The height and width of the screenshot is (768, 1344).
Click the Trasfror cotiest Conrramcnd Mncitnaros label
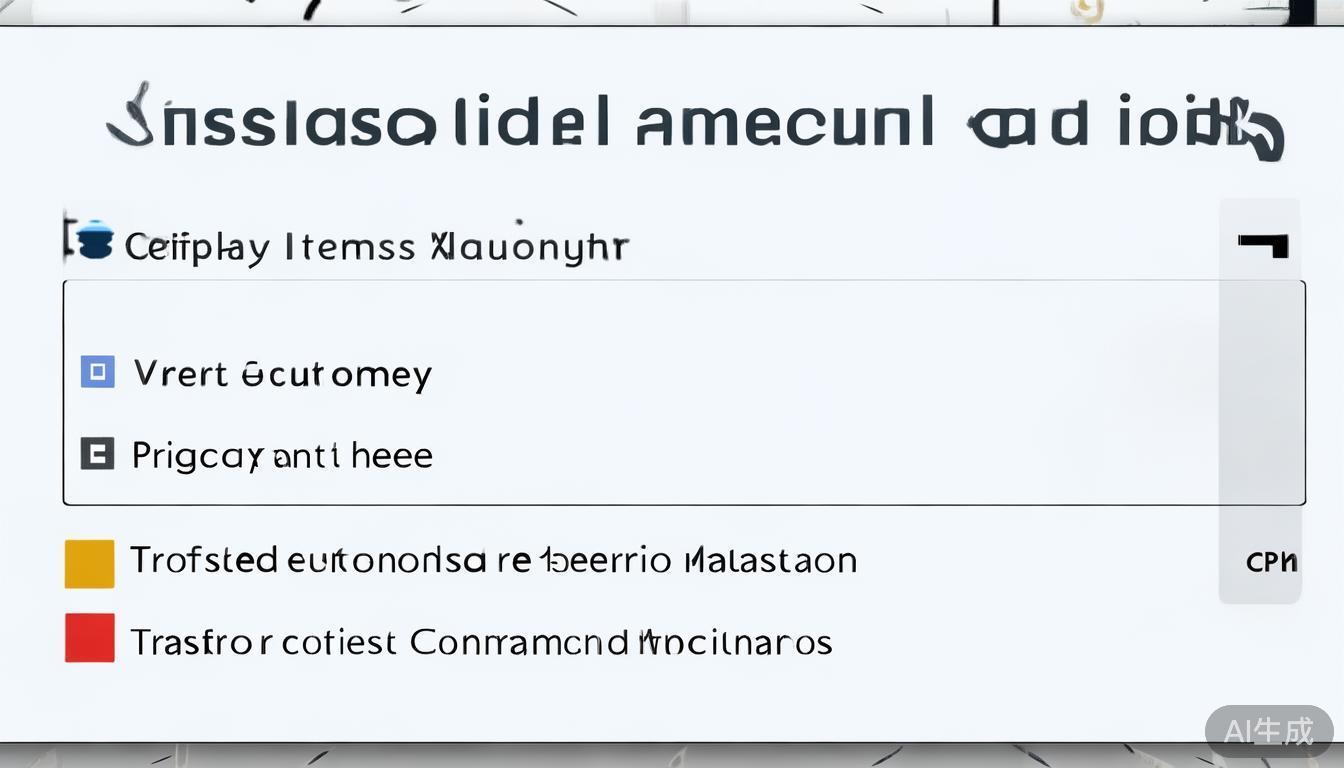(x=481, y=642)
